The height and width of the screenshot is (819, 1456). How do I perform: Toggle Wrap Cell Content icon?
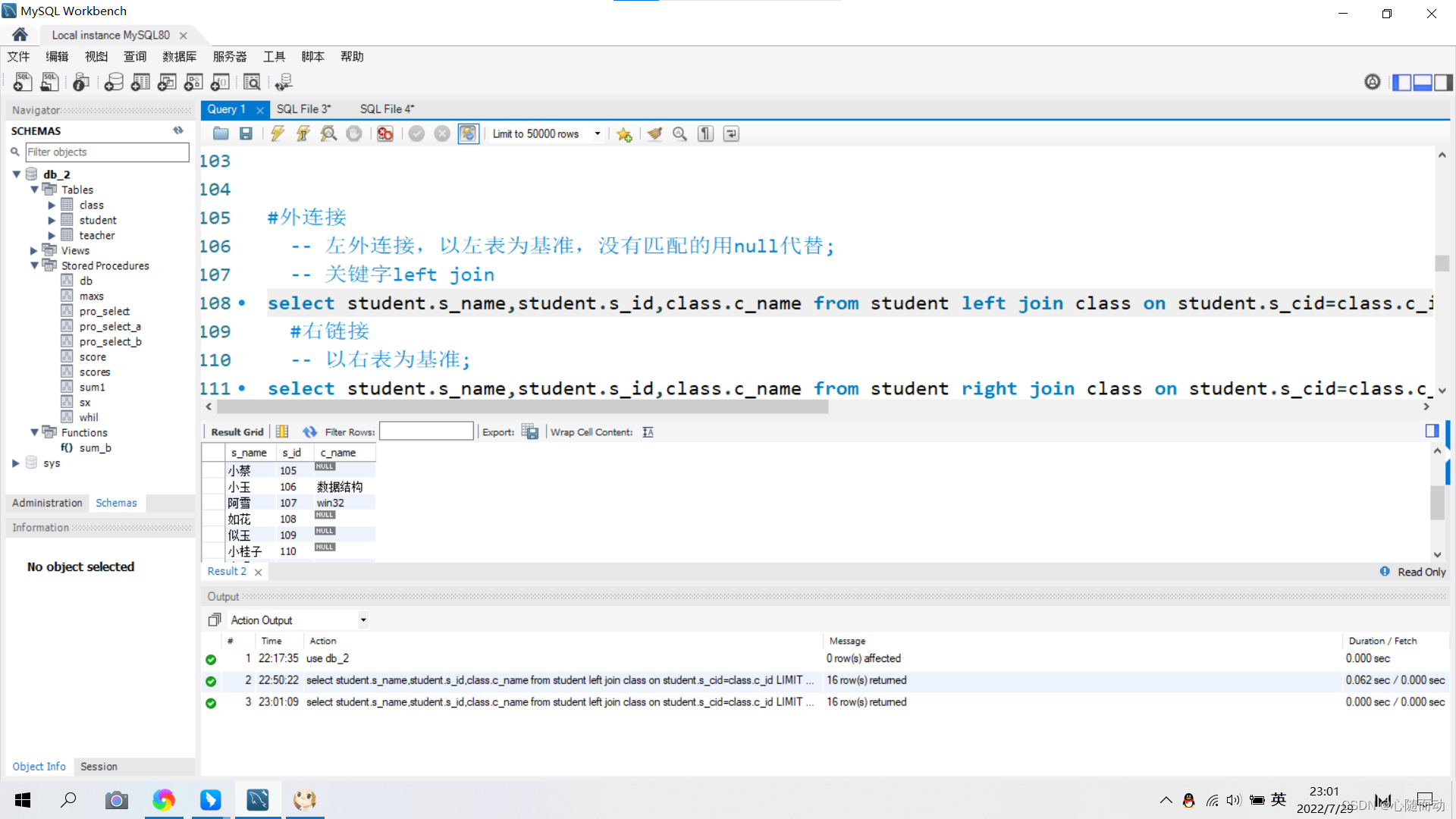(648, 432)
